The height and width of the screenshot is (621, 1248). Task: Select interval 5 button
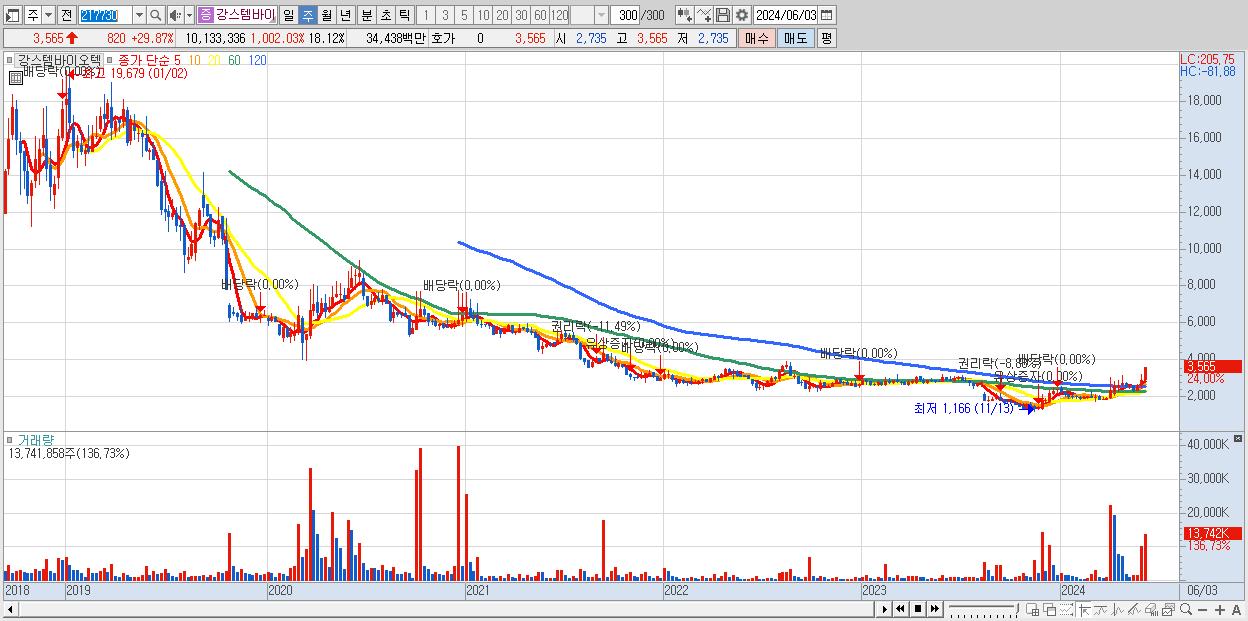point(464,15)
